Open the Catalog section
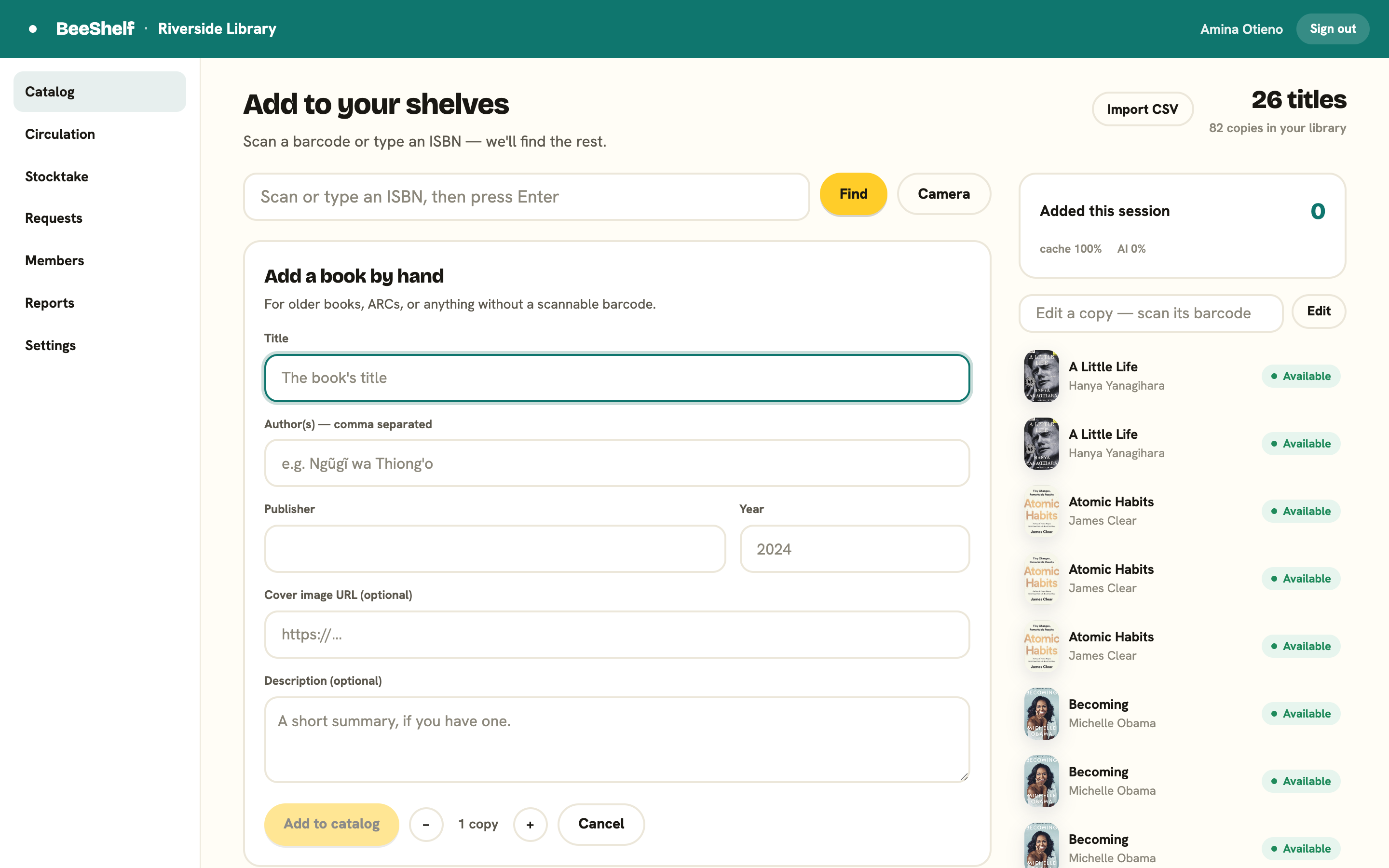This screenshot has height=868, width=1389. point(100,92)
